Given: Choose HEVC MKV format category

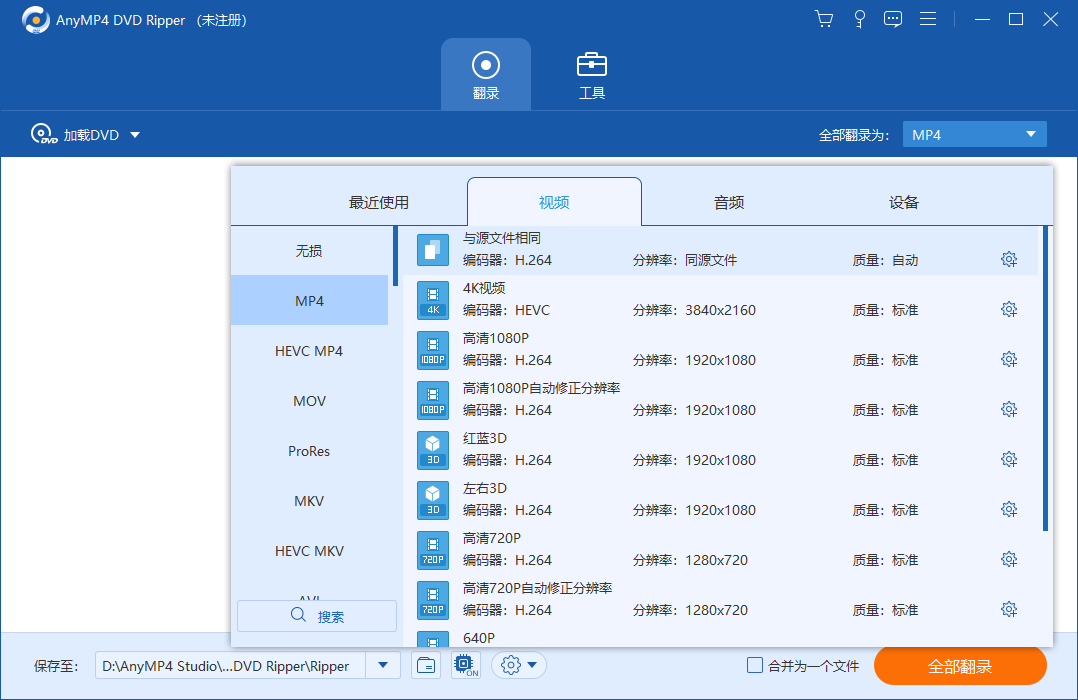Looking at the screenshot, I should pyautogui.click(x=309, y=551).
